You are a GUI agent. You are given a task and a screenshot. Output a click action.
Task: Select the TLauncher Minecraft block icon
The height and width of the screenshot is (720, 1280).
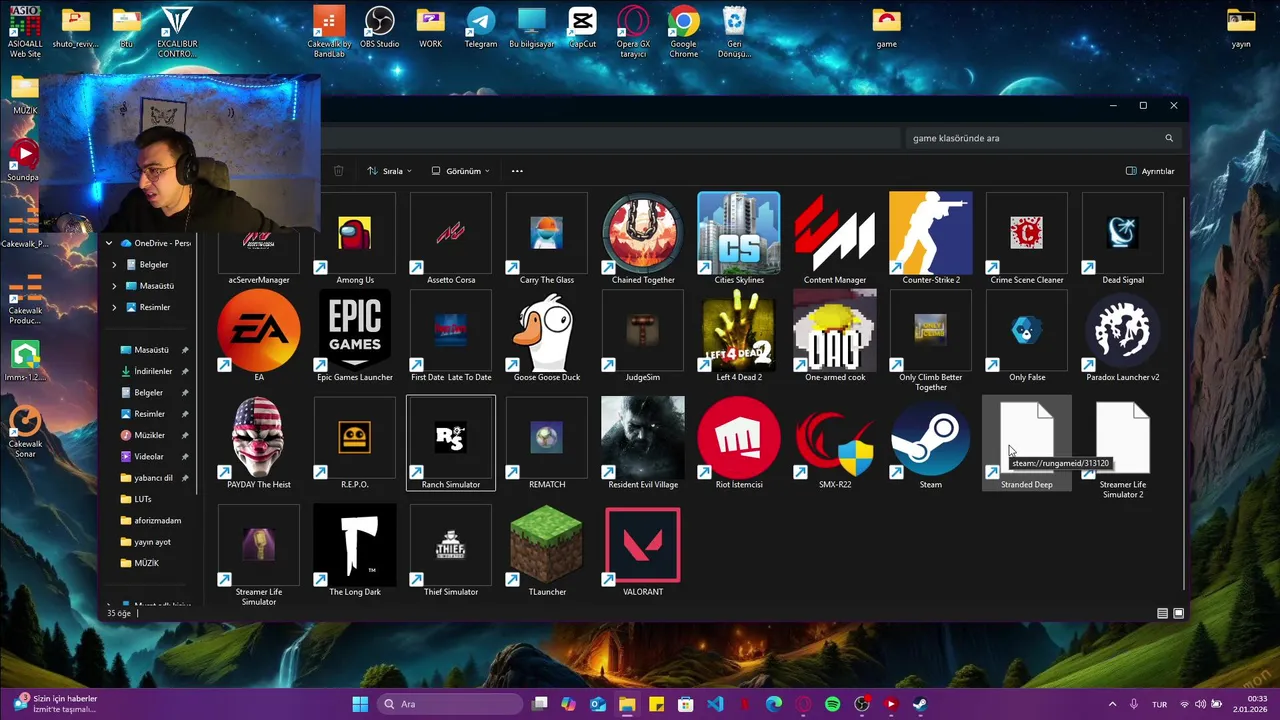click(x=547, y=544)
